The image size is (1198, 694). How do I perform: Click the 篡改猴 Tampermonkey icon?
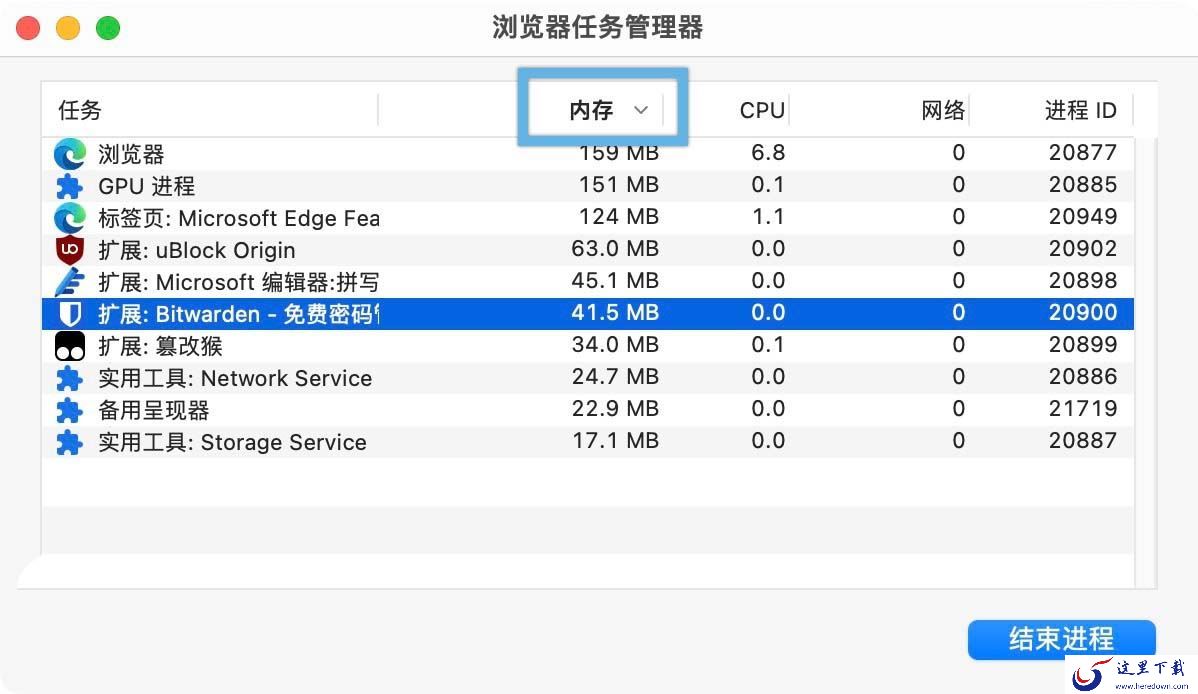pos(70,346)
